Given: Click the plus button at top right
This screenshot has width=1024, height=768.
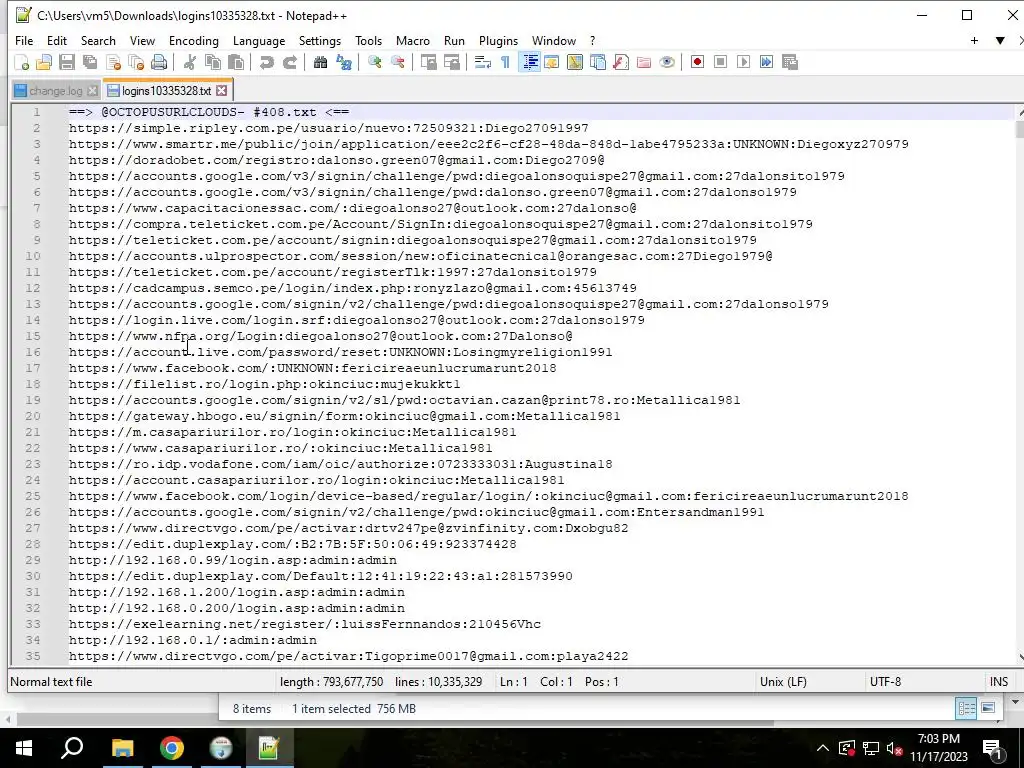Looking at the screenshot, I should point(974,40).
